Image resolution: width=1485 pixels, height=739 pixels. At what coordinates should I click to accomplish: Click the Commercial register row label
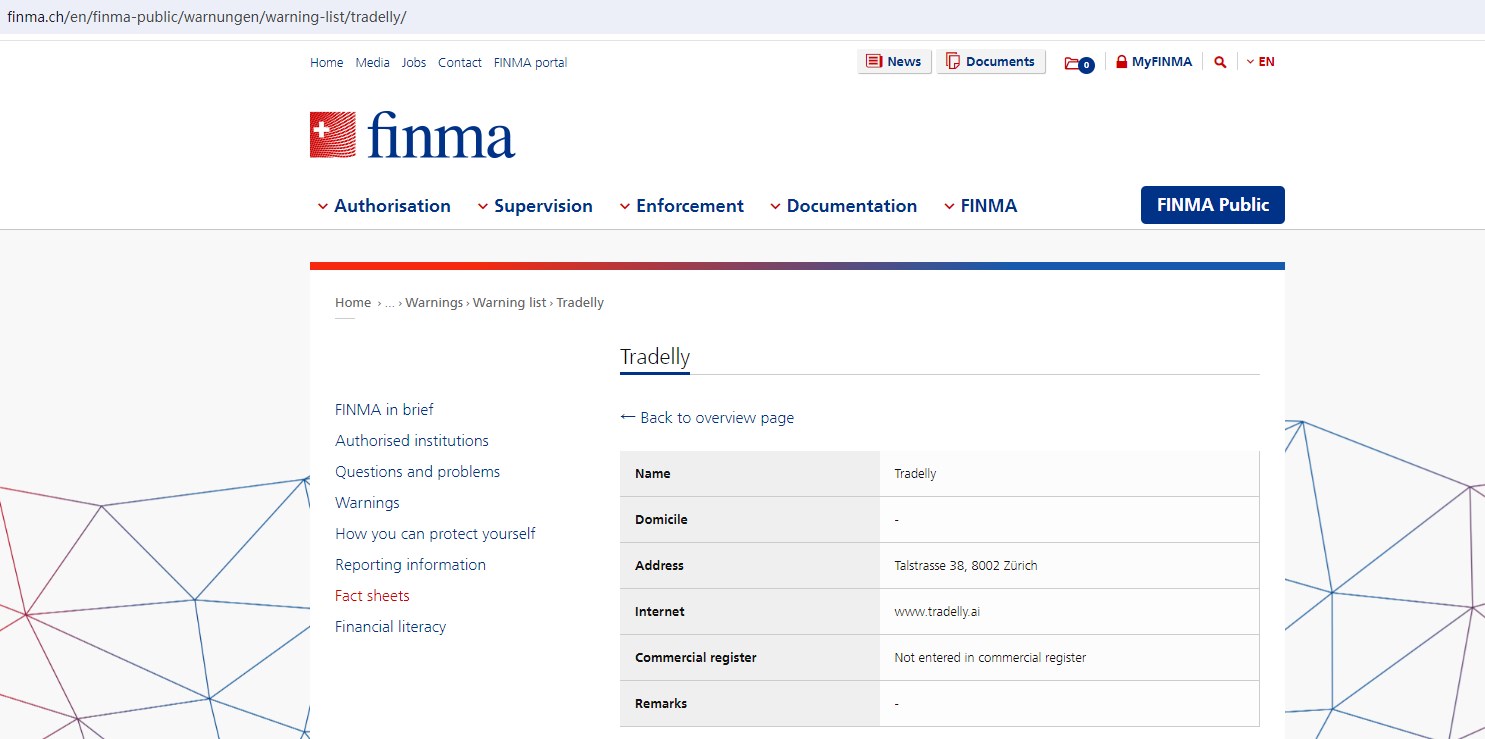[x=696, y=658]
